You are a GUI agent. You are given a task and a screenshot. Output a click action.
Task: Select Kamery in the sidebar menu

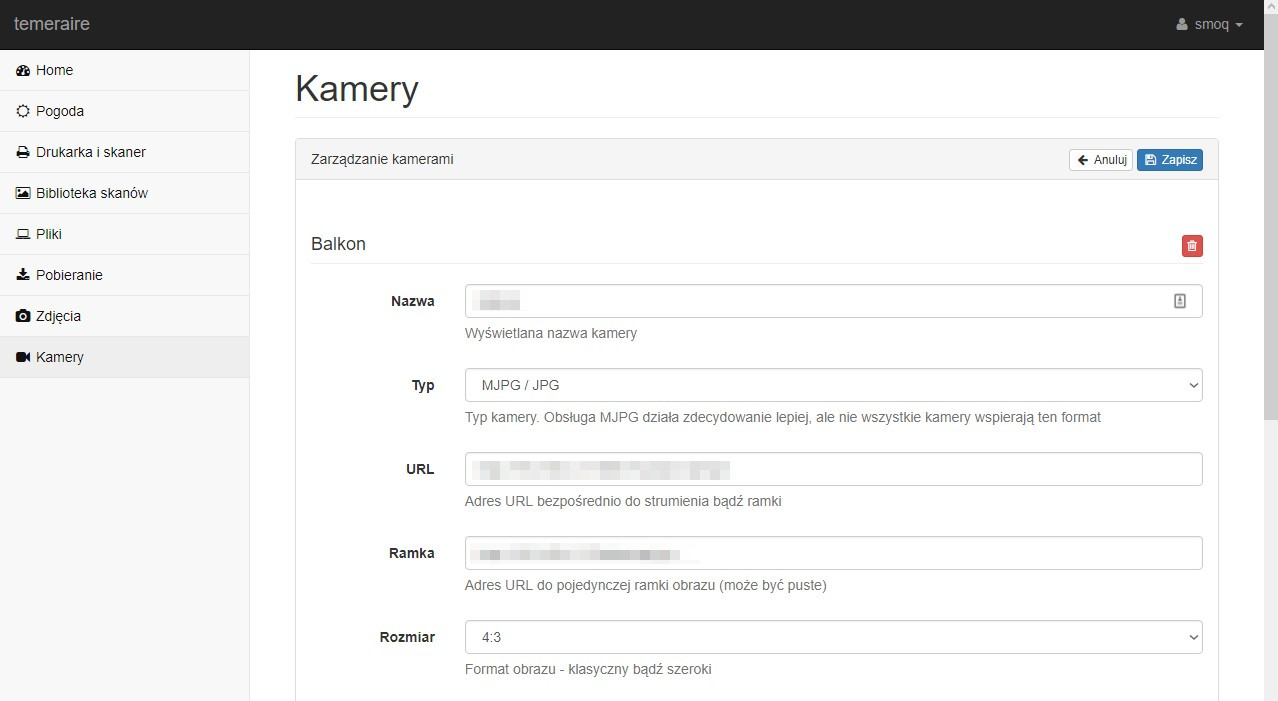coord(60,357)
